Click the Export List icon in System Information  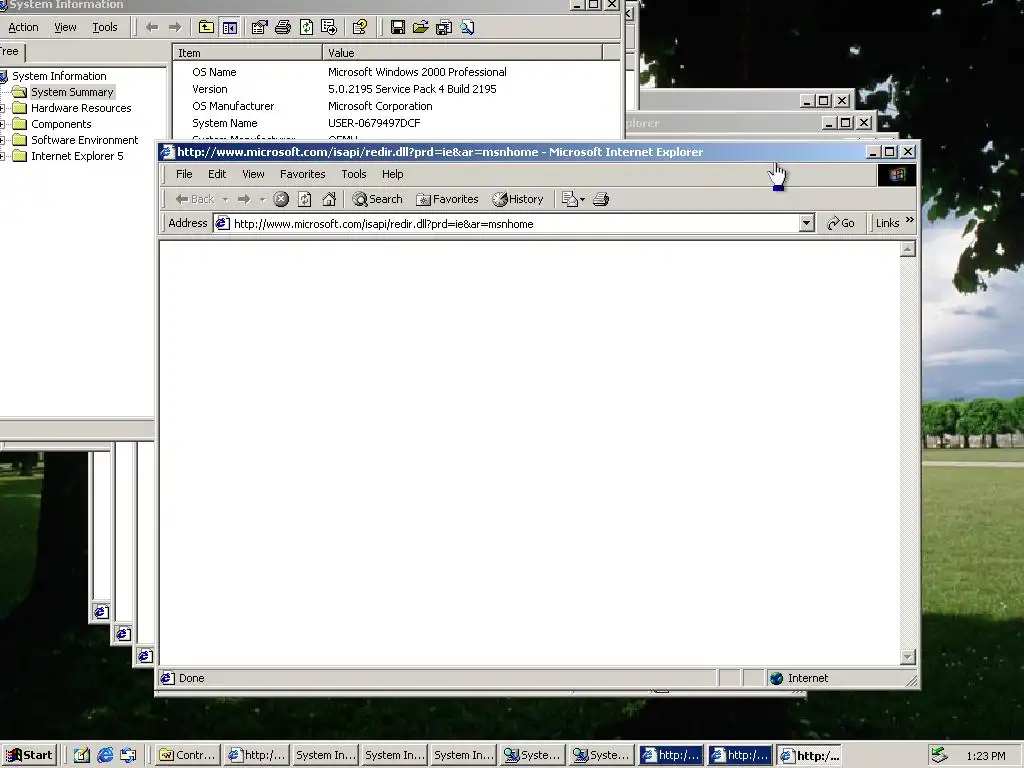329,27
